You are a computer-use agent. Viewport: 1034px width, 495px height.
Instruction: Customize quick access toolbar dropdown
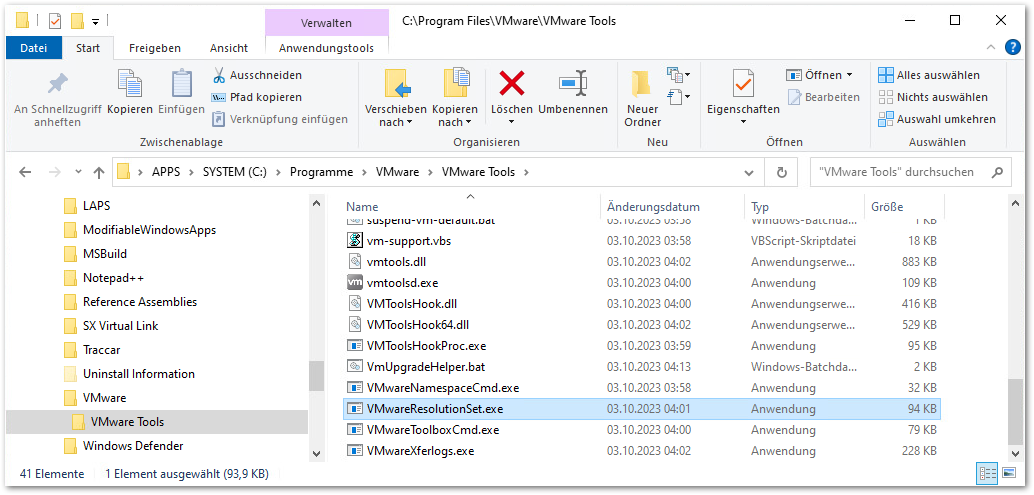pyautogui.click(x=95, y=22)
